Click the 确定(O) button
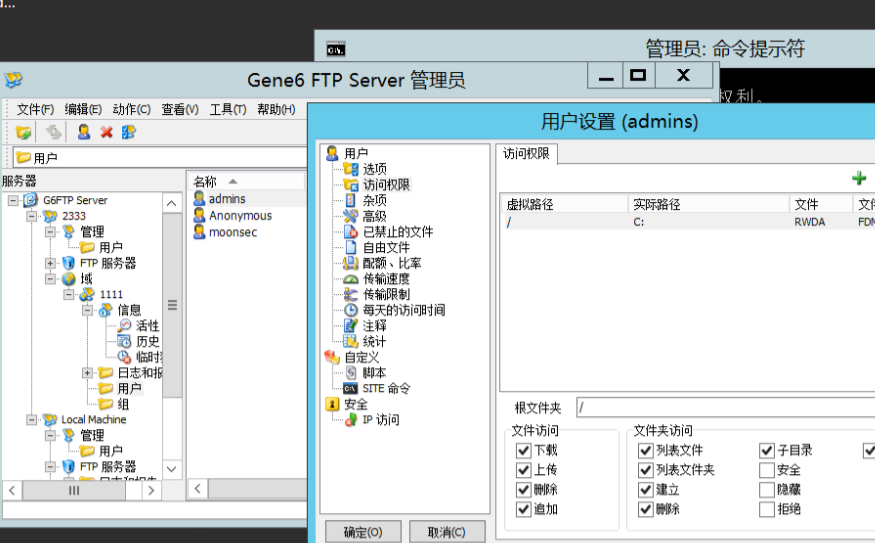 point(363,532)
